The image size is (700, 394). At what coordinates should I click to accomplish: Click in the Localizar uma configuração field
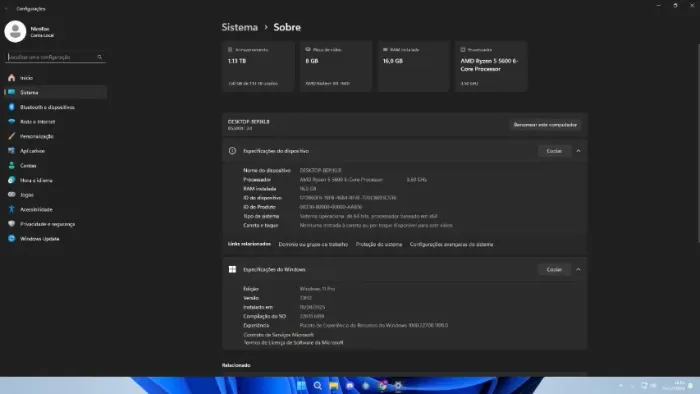[55, 57]
